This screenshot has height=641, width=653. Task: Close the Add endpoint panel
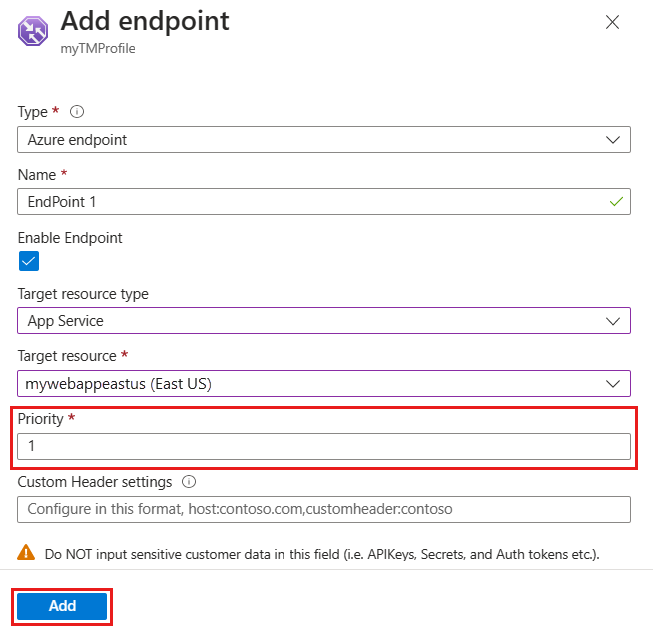(612, 22)
